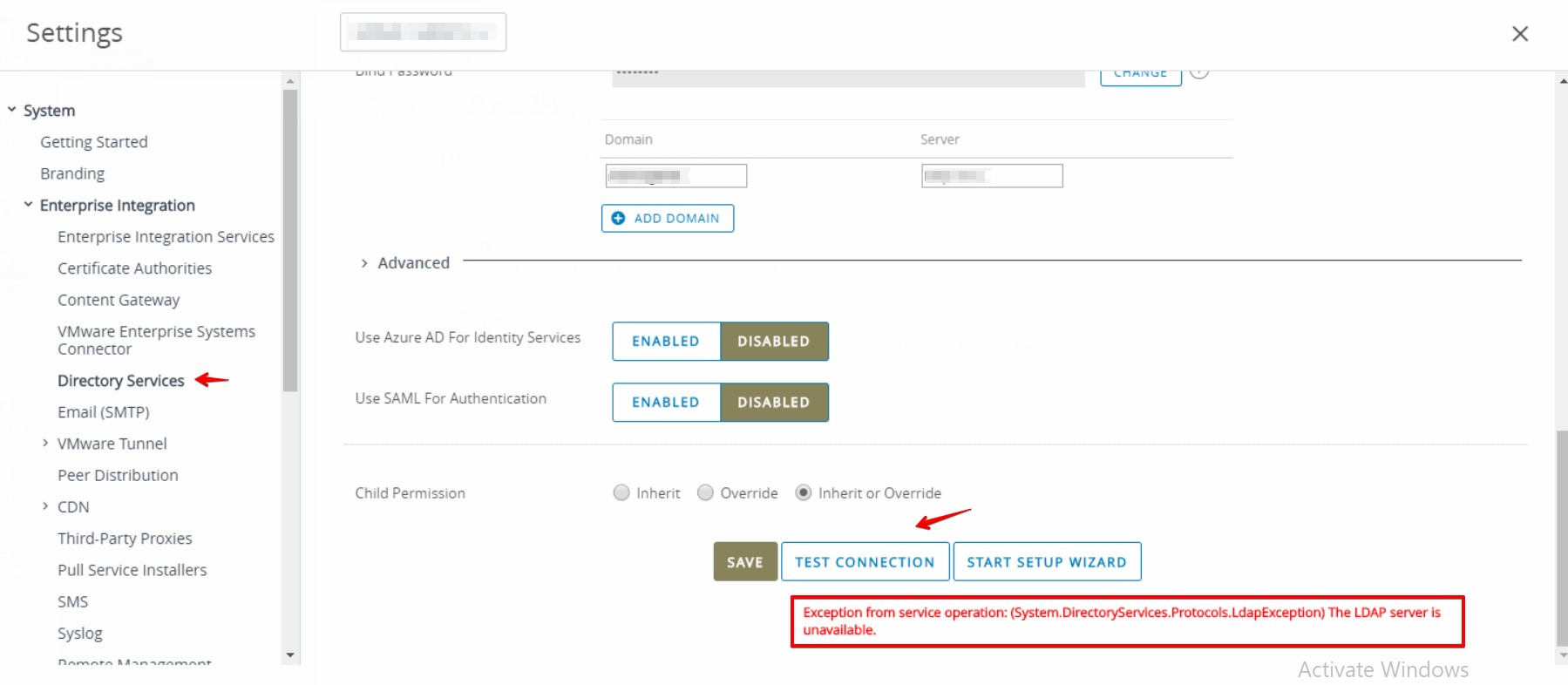Collapse the System tree node
The image size is (1568, 685).
[x=12, y=111]
